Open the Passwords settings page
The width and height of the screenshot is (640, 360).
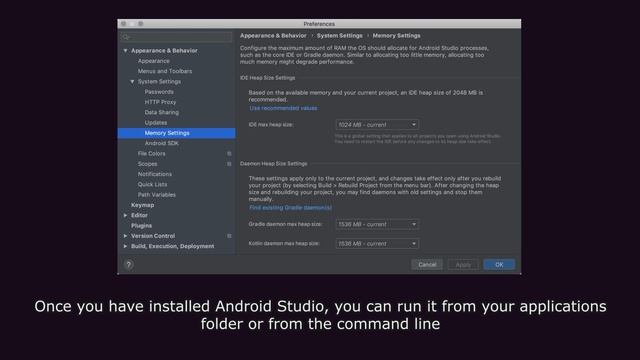(159, 92)
